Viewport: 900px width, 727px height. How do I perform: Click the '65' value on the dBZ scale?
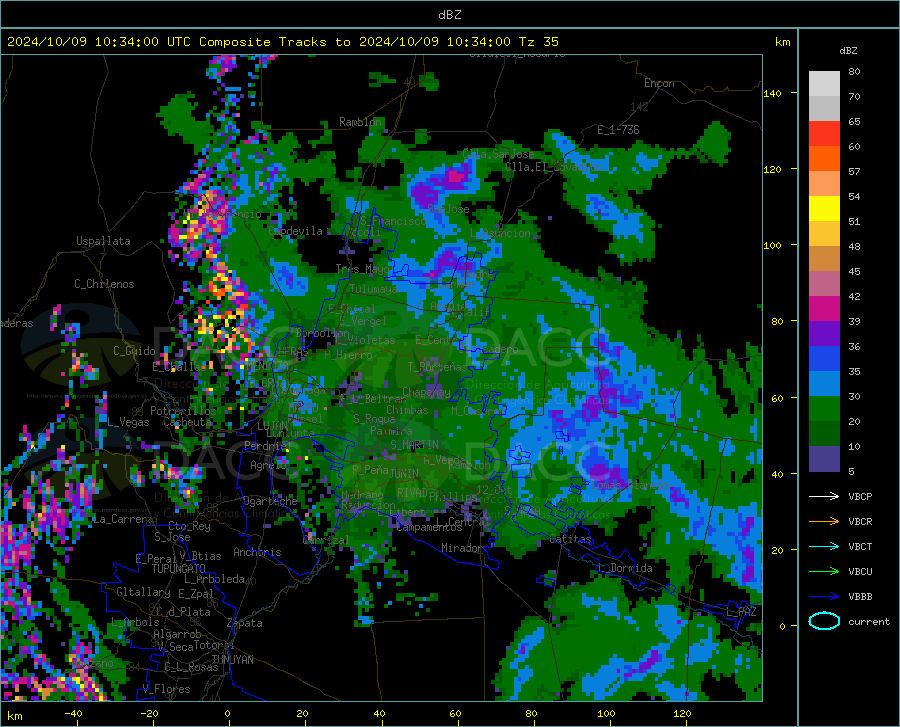click(x=854, y=121)
